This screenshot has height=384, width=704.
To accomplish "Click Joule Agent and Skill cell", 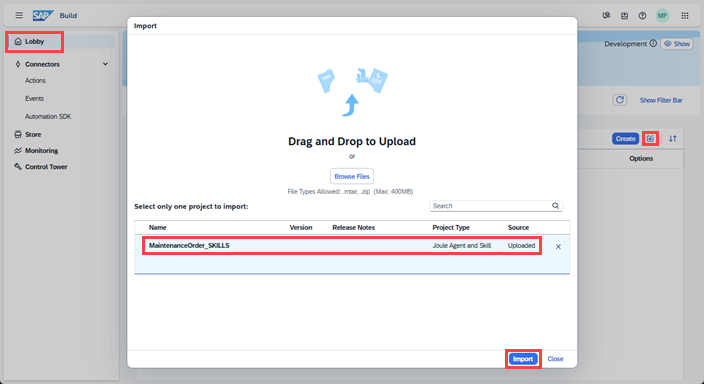I will 462,246.
